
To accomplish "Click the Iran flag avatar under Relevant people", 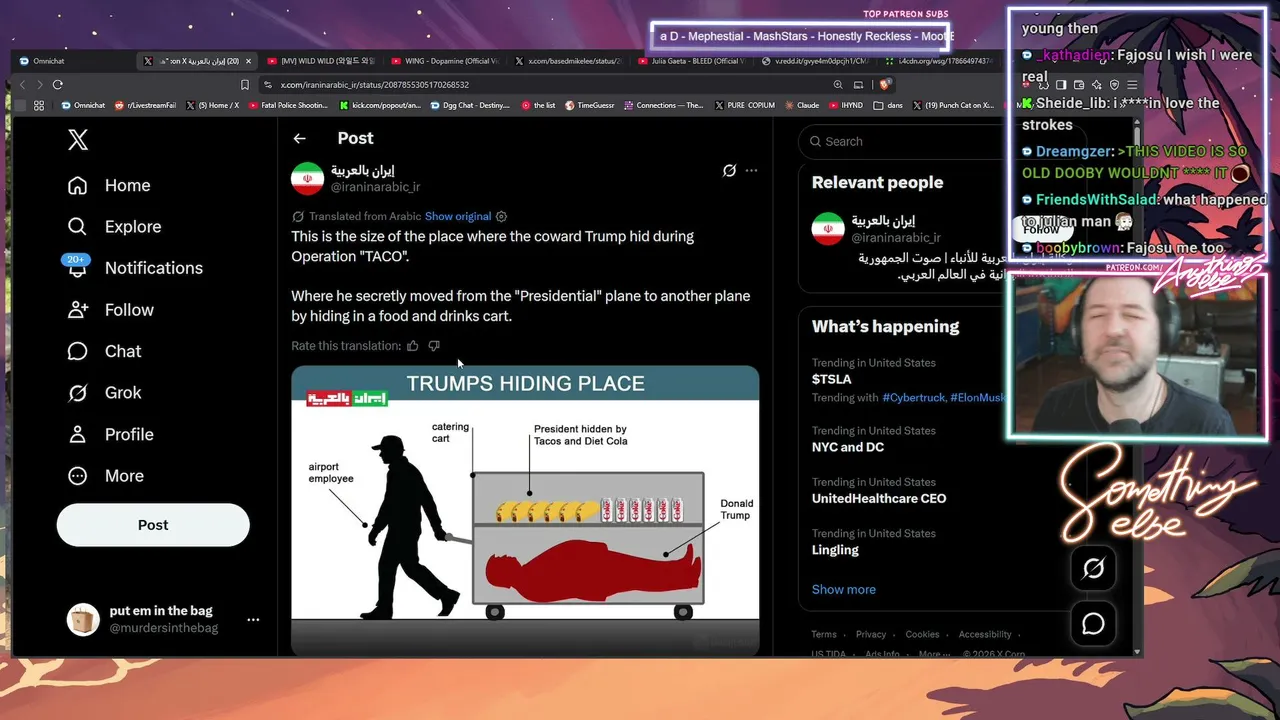I will click(x=828, y=228).
